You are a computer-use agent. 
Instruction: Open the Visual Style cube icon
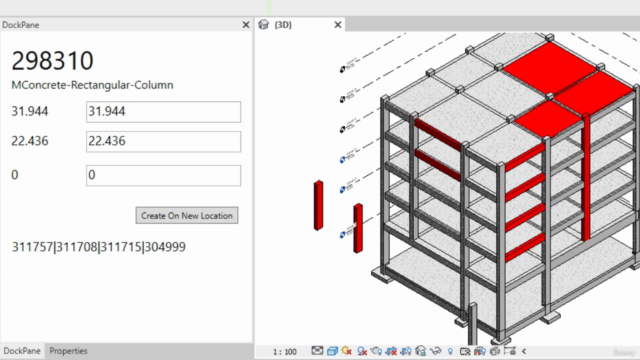[332, 351]
